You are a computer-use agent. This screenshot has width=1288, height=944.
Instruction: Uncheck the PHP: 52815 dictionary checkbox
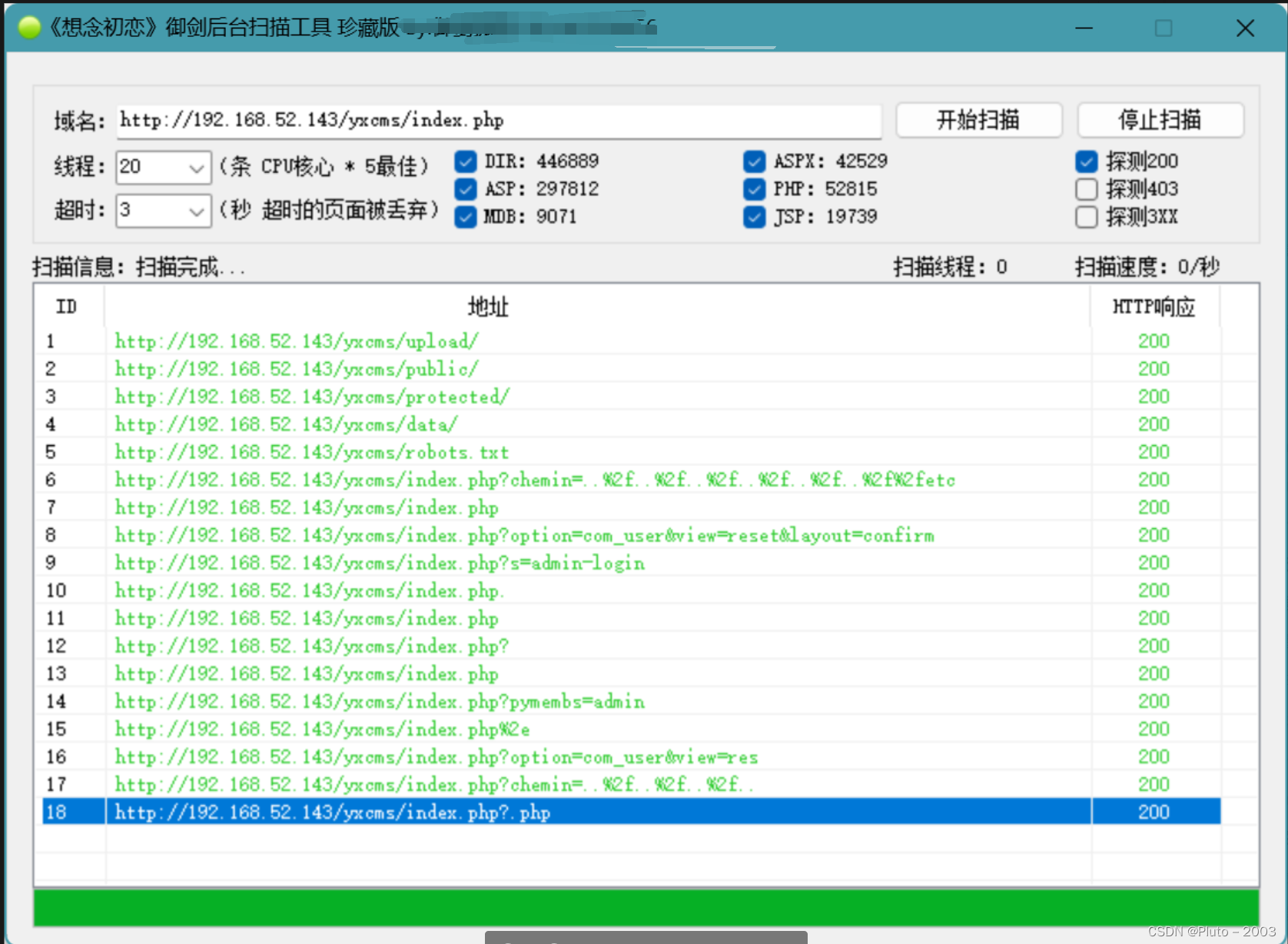[x=755, y=189]
